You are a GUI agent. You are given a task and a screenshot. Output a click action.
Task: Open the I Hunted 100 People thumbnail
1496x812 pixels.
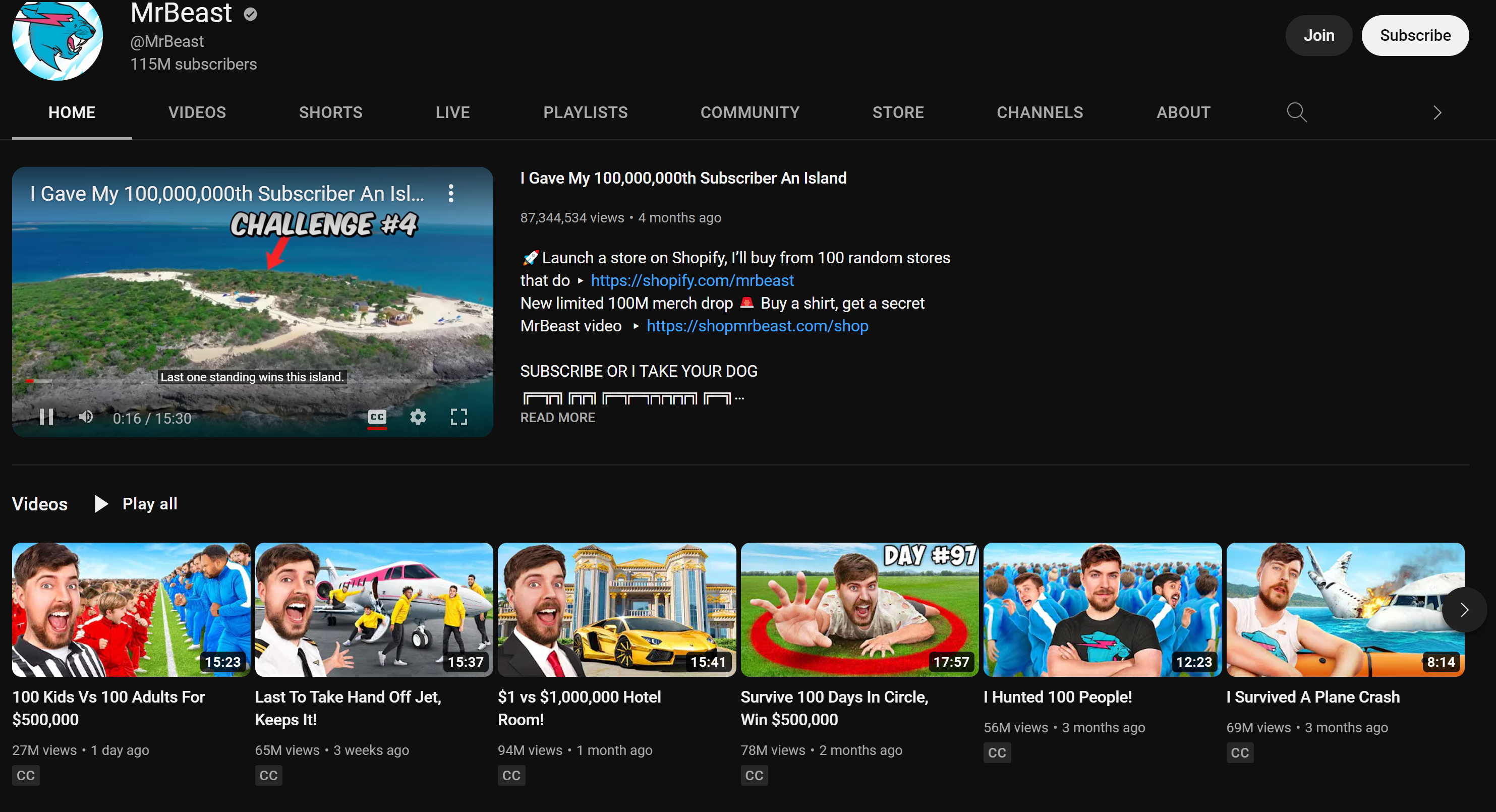pyautogui.click(x=1103, y=609)
